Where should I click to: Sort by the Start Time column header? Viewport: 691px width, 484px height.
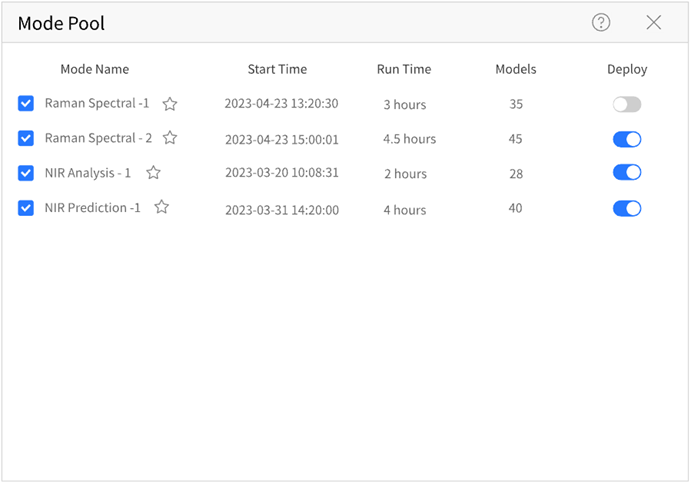click(x=277, y=70)
